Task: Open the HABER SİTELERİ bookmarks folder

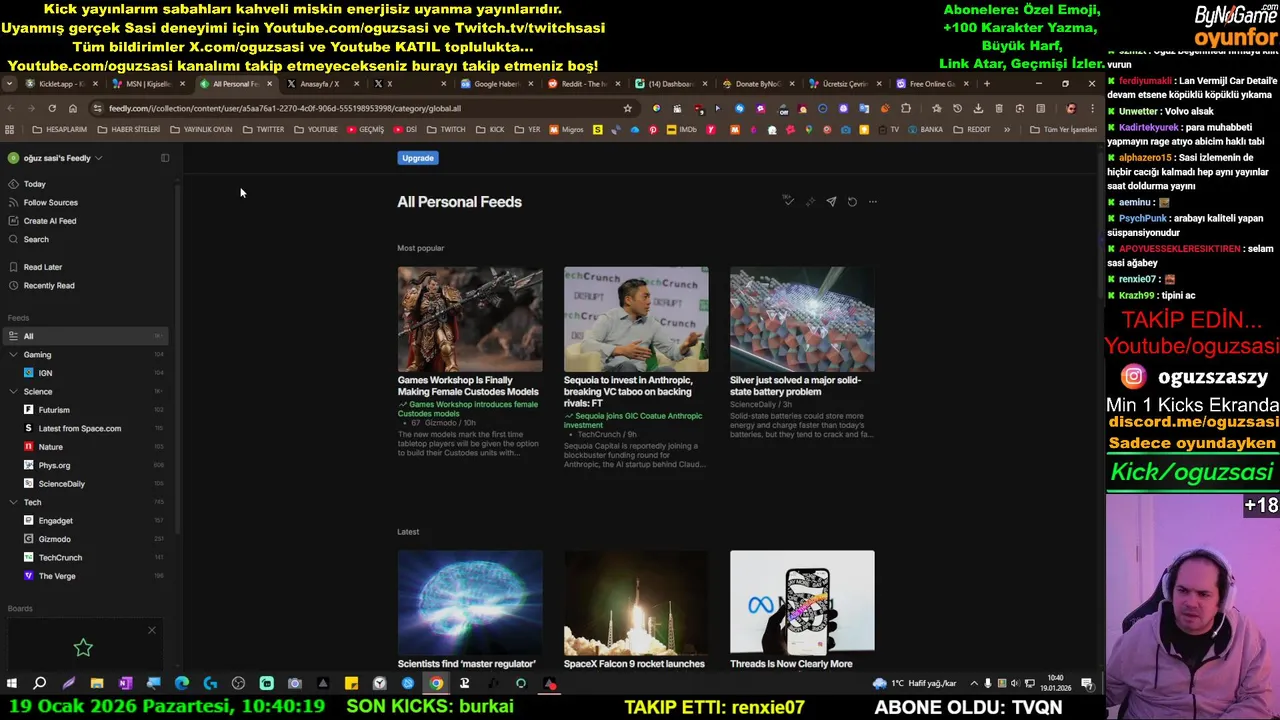Action: point(128,130)
